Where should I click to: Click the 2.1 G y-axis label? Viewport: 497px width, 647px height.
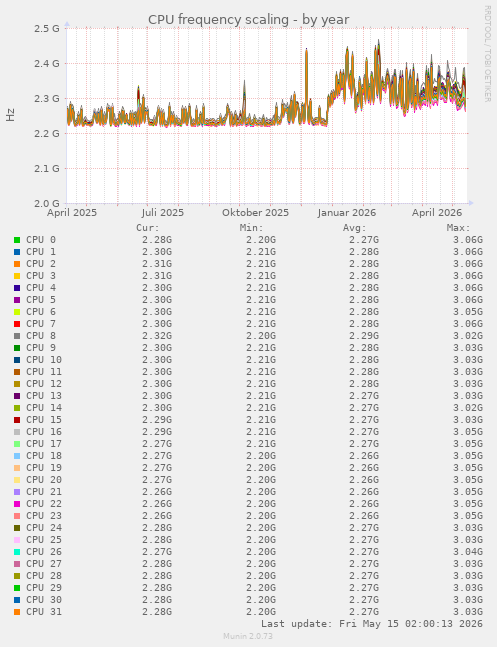point(47,168)
